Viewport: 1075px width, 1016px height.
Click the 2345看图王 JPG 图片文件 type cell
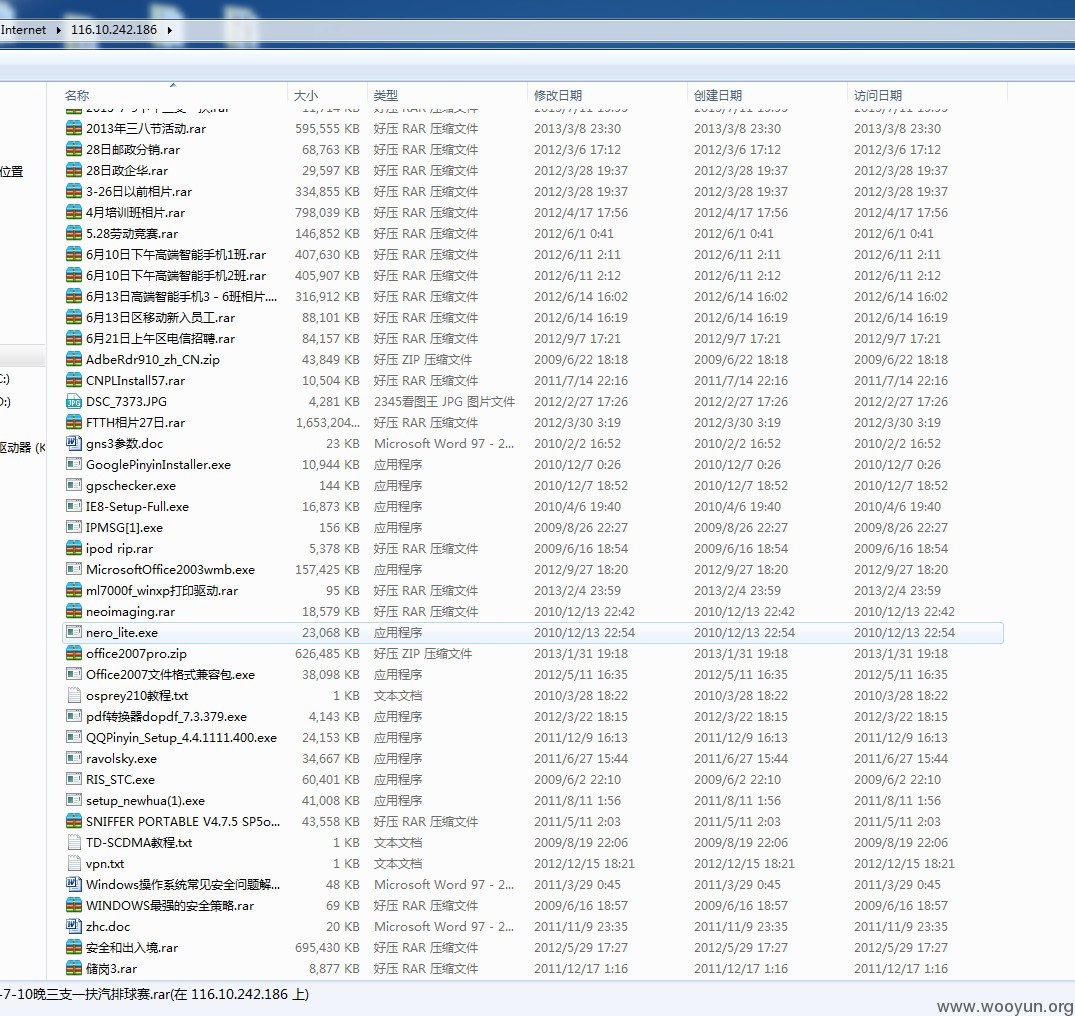pyautogui.click(x=444, y=402)
